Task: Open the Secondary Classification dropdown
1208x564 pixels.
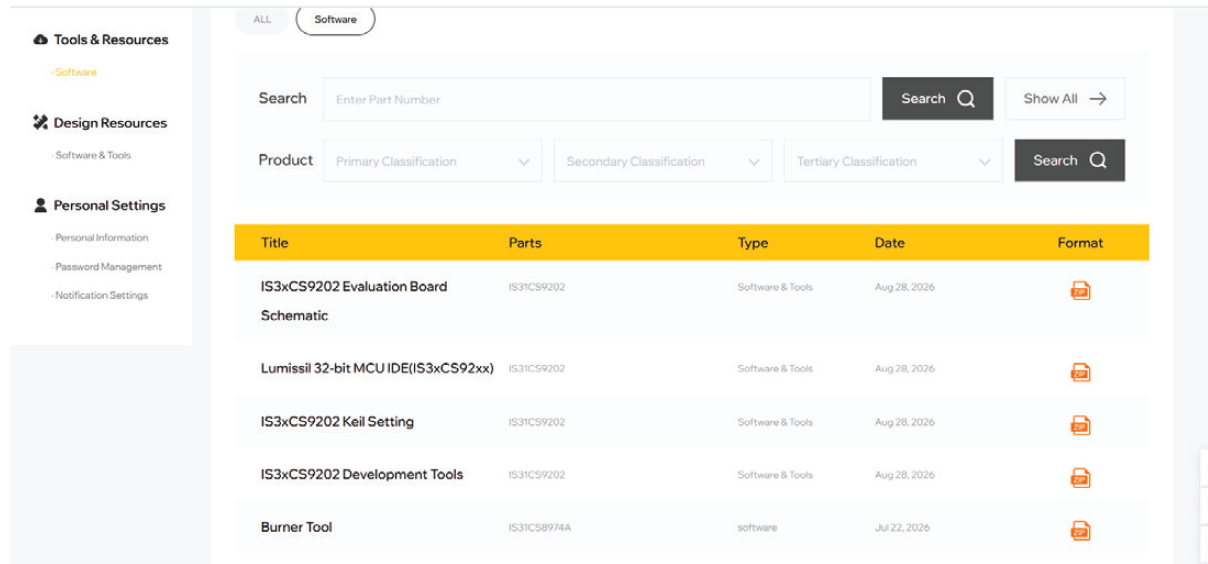Action: pos(663,161)
